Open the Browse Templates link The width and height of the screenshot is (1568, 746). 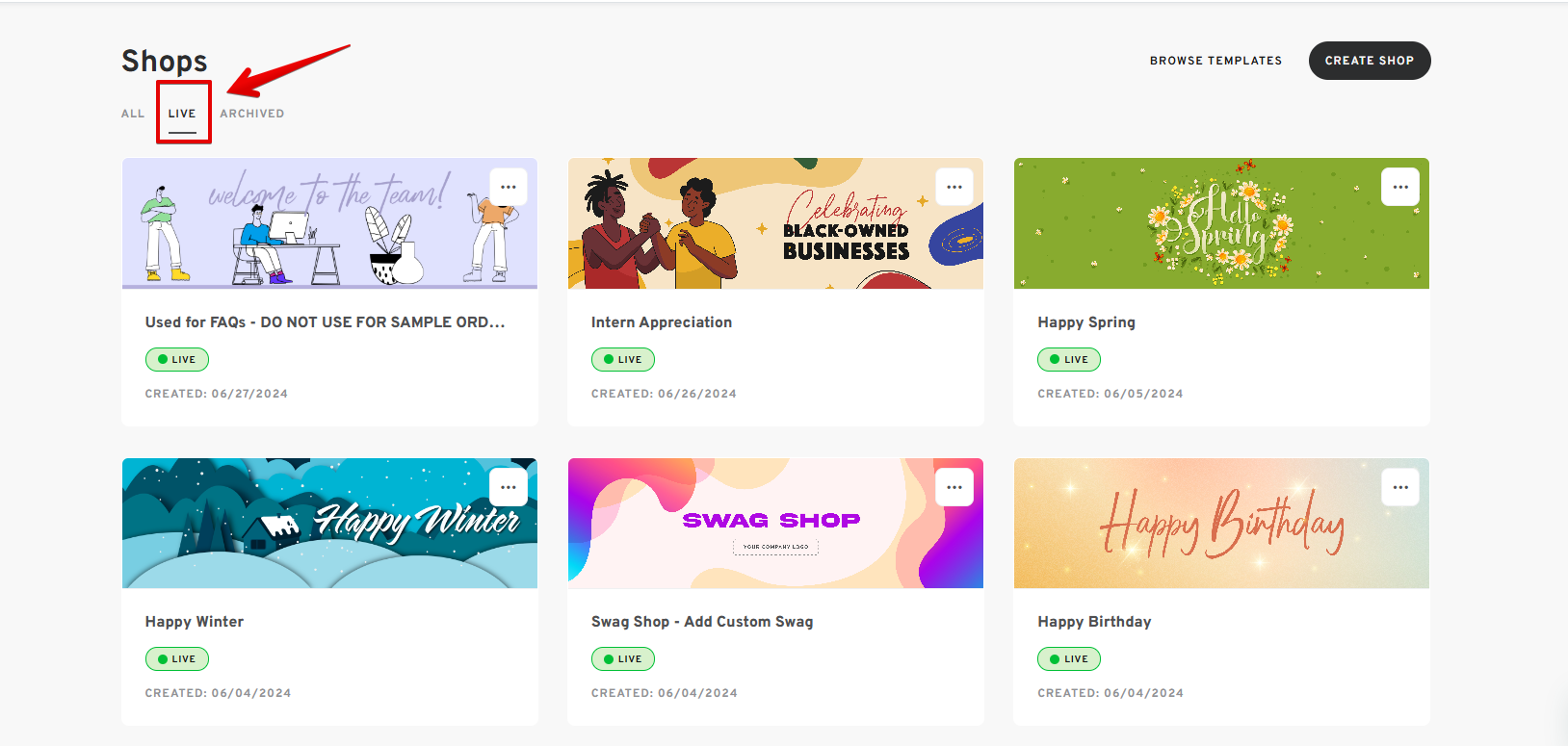click(1215, 61)
